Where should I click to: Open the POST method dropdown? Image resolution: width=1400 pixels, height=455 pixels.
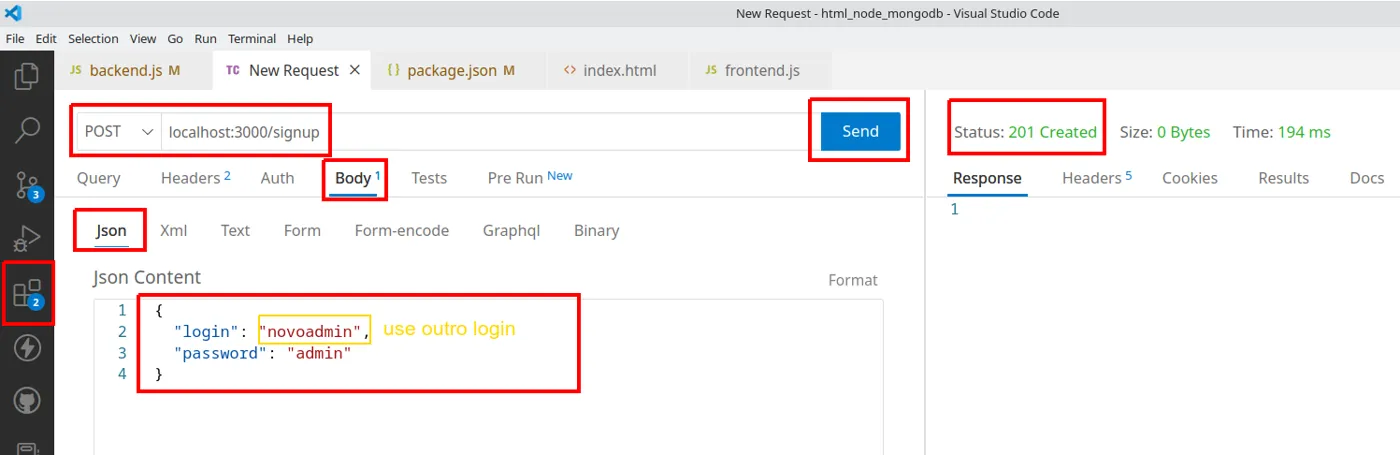[119, 131]
